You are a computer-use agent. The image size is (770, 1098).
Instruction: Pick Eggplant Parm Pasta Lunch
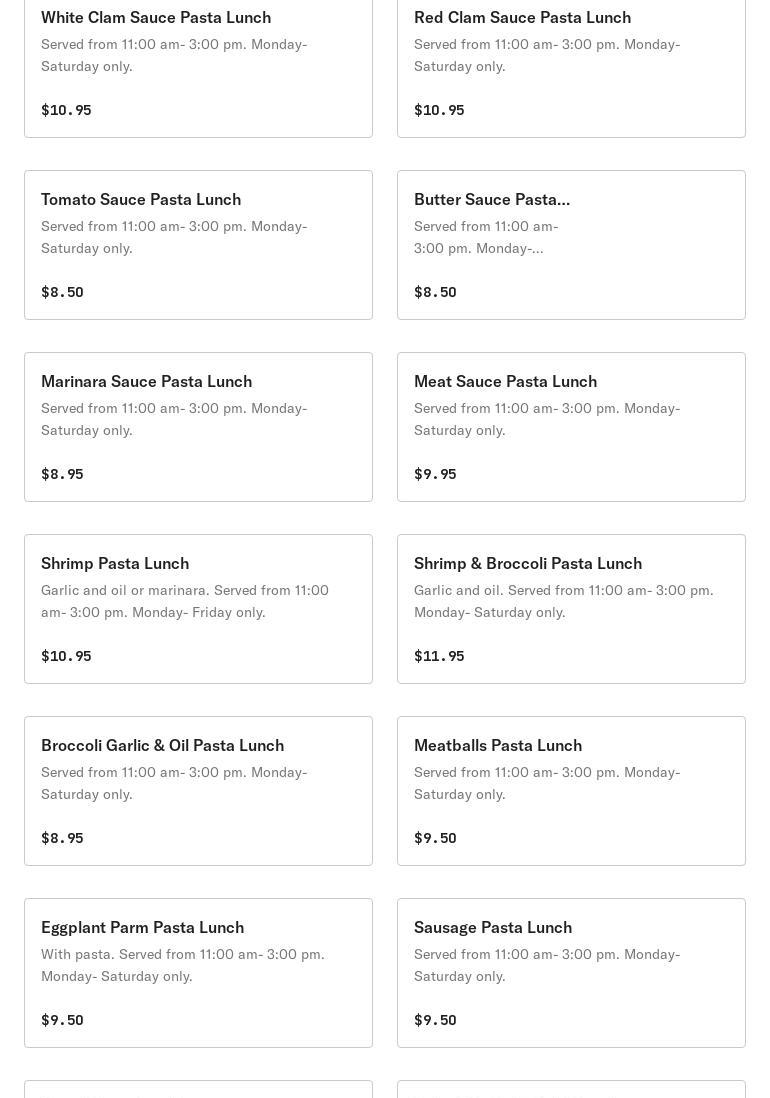click(198, 973)
